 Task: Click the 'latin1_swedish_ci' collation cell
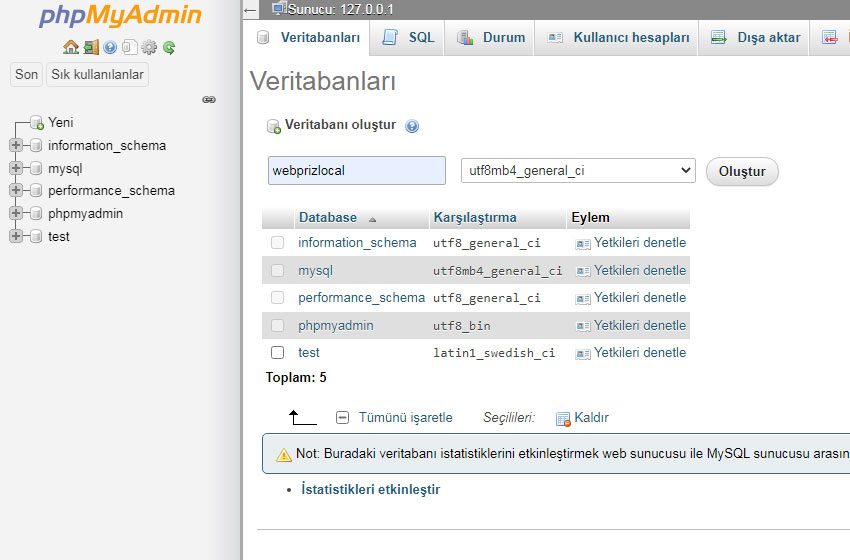pos(494,353)
